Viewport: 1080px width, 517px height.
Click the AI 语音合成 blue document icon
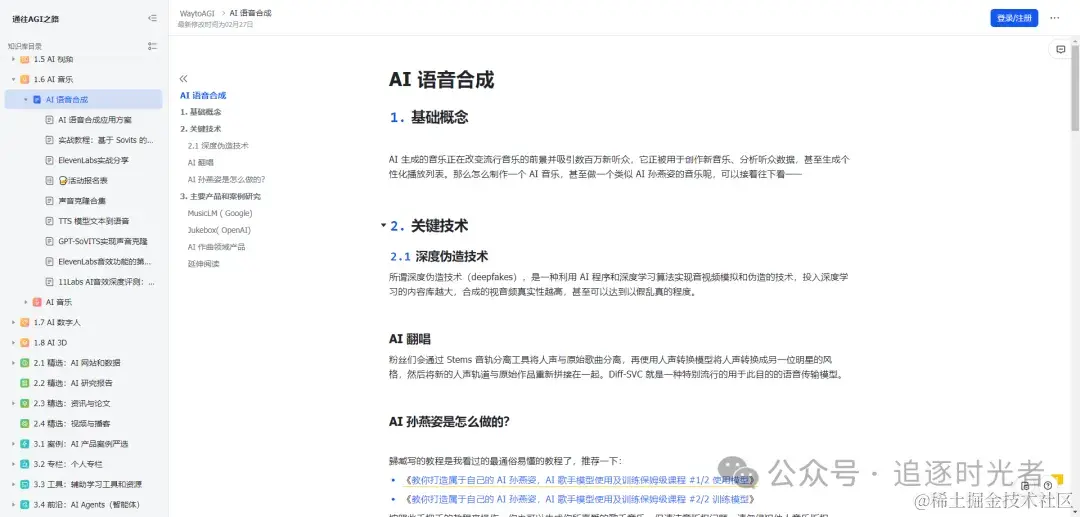pyautogui.click(x=37, y=100)
